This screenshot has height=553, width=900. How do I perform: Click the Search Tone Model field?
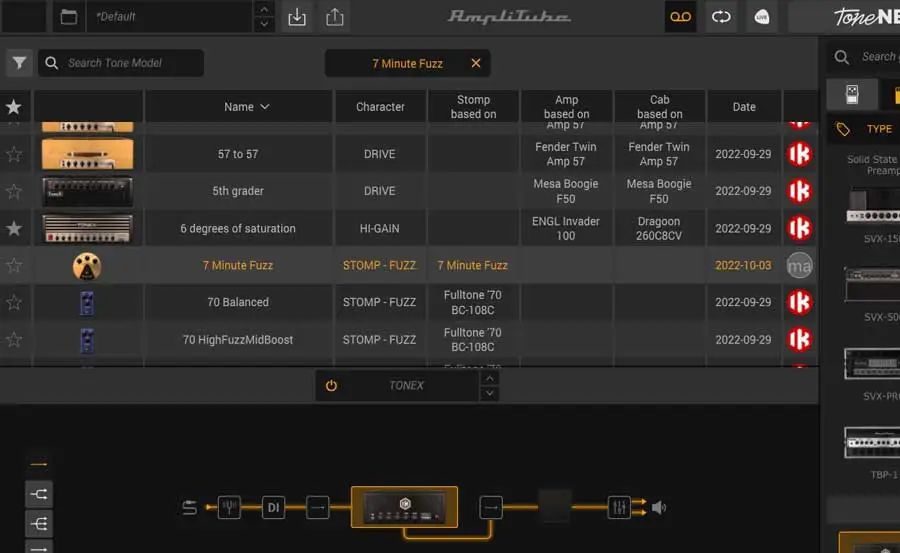(121, 63)
